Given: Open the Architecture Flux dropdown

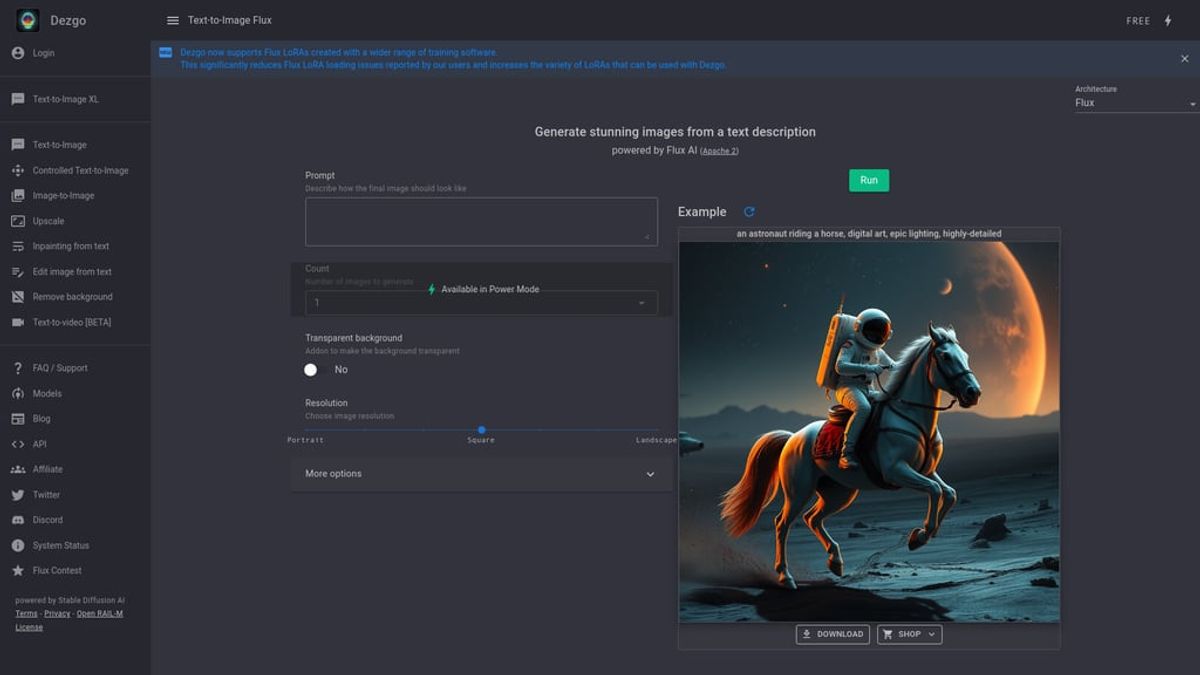Looking at the screenshot, I should tap(1135, 103).
